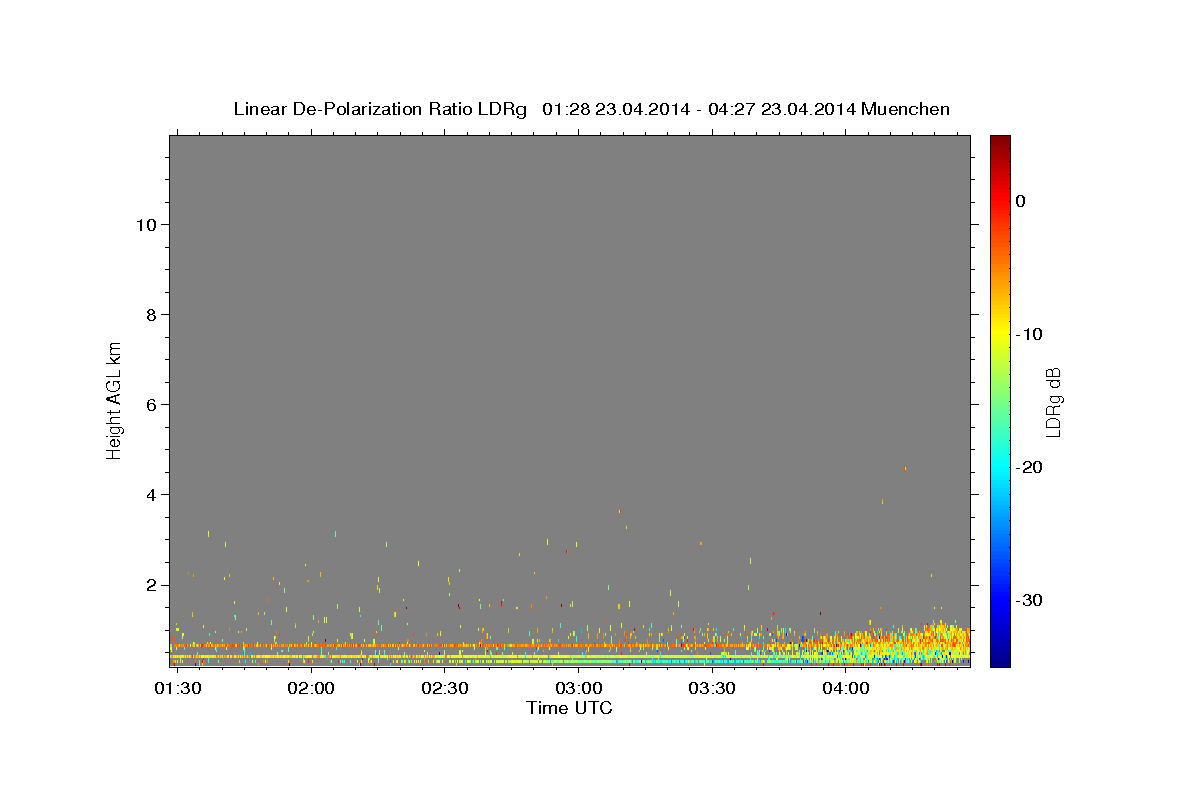The height and width of the screenshot is (800, 1200).
Task: Click the 04:00 time tick label
Action: (846, 689)
